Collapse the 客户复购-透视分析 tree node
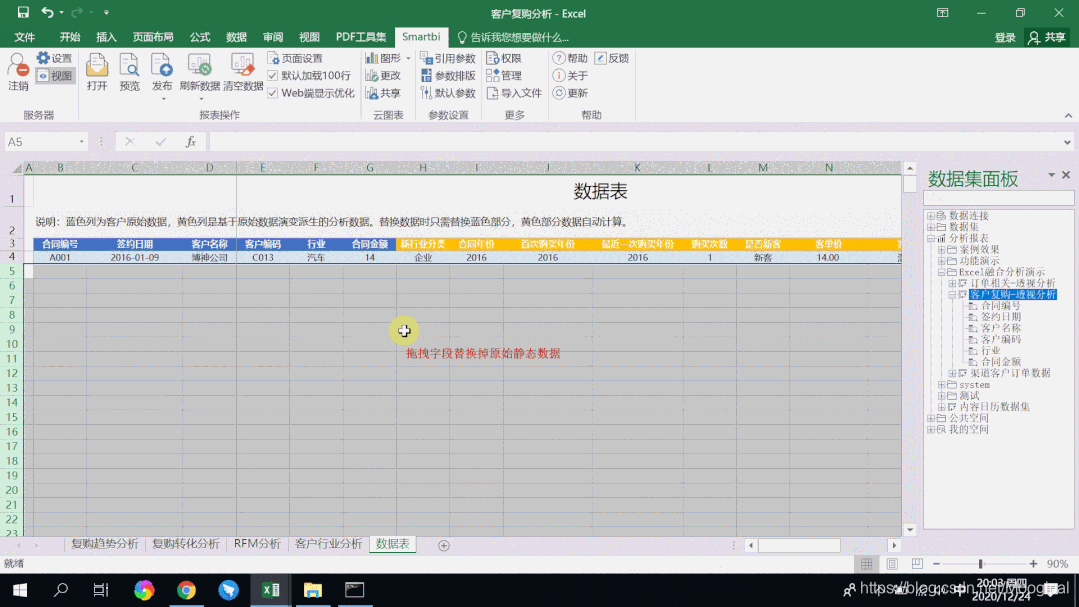 (x=953, y=294)
